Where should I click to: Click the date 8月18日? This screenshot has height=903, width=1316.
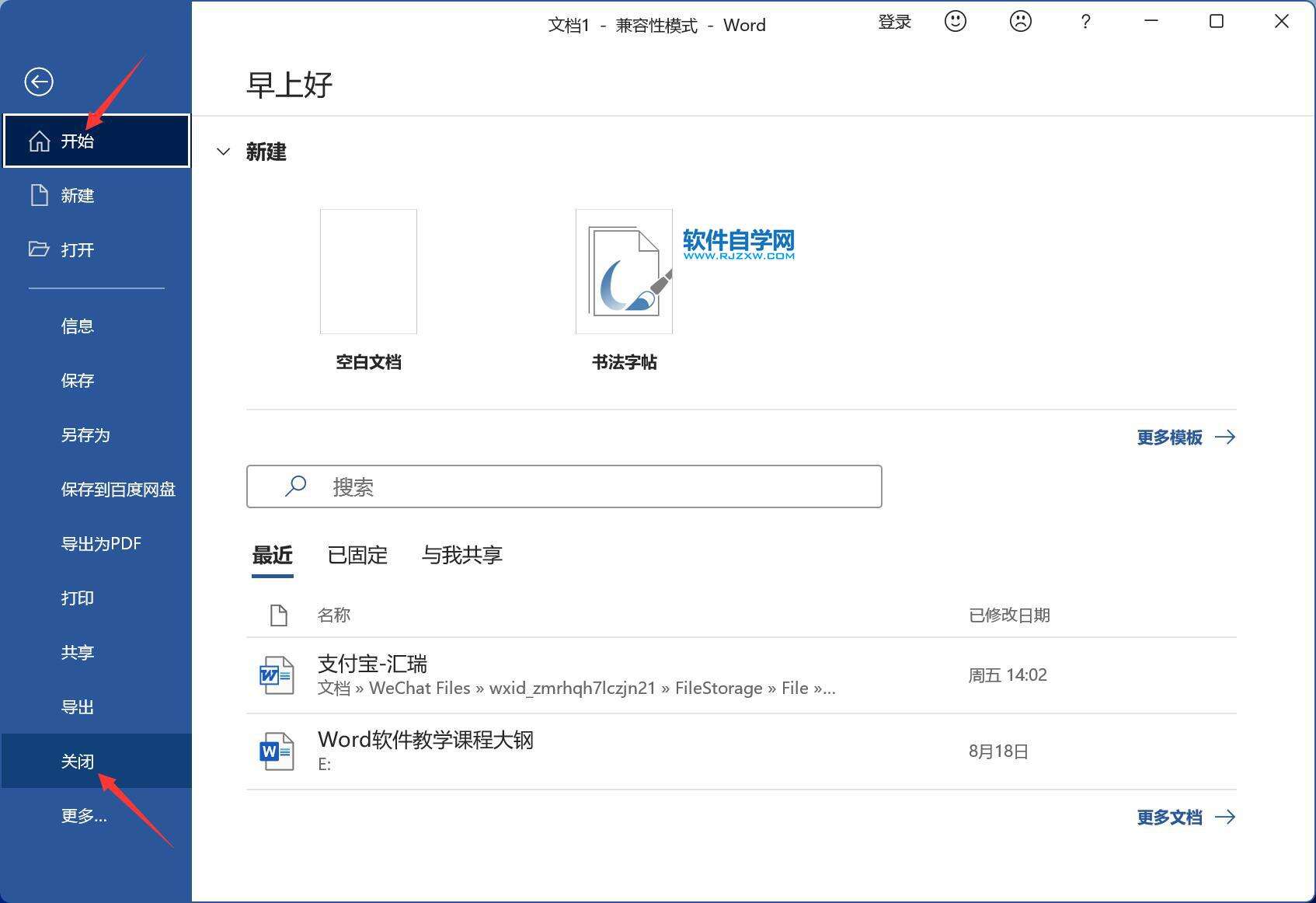[x=998, y=751]
